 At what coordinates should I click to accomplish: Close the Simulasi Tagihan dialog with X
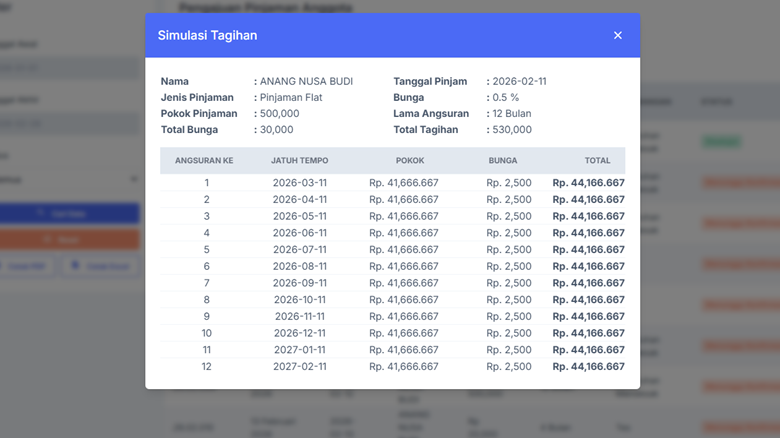pyautogui.click(x=617, y=36)
